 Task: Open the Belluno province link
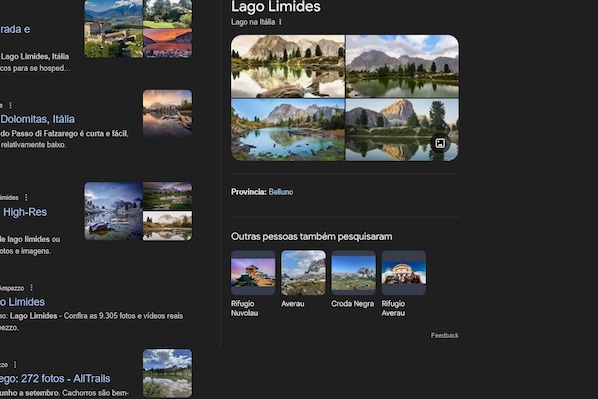click(281, 192)
